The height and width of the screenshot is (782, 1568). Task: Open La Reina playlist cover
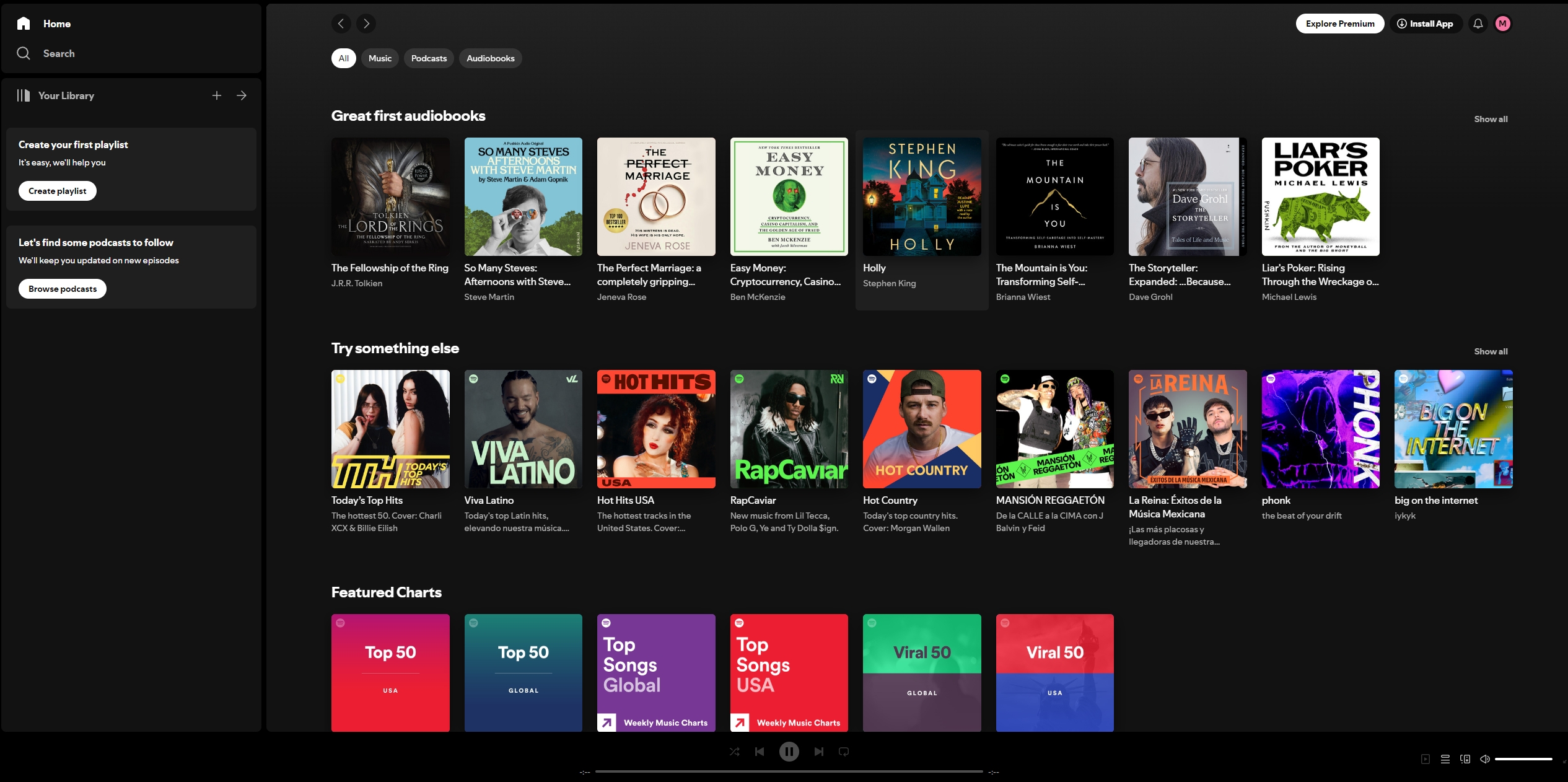(x=1188, y=429)
